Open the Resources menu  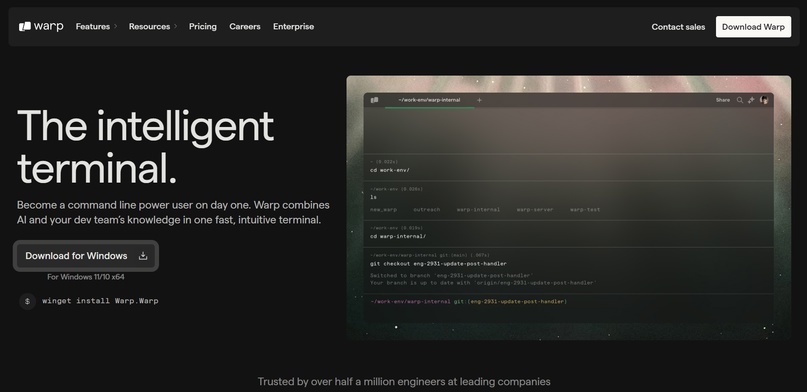tap(149, 26)
